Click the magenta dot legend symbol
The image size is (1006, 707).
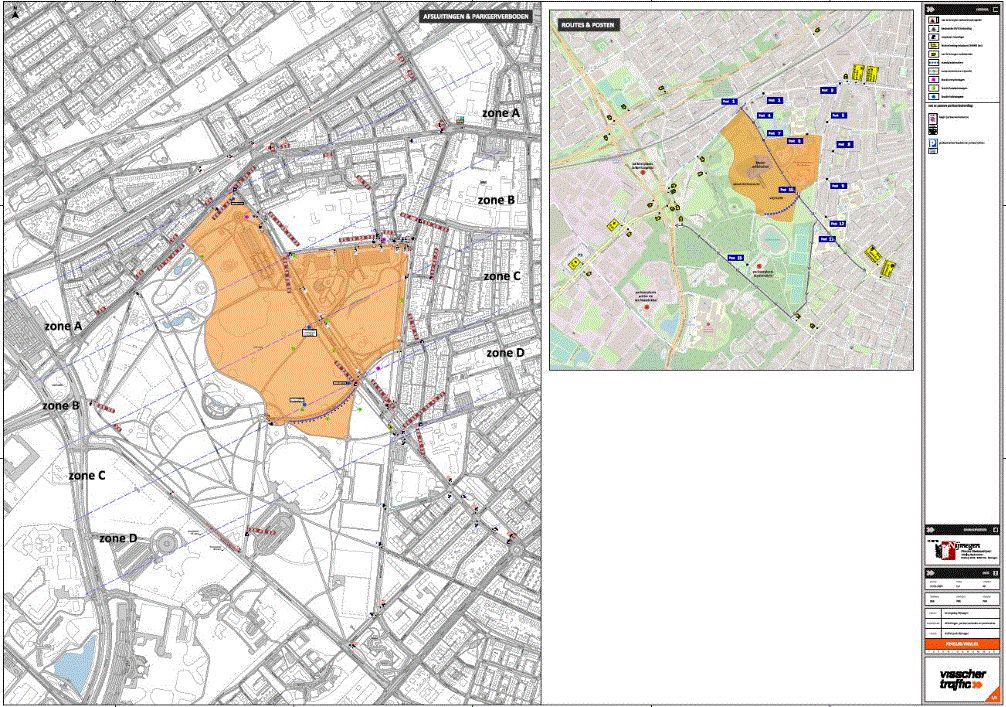932,80
